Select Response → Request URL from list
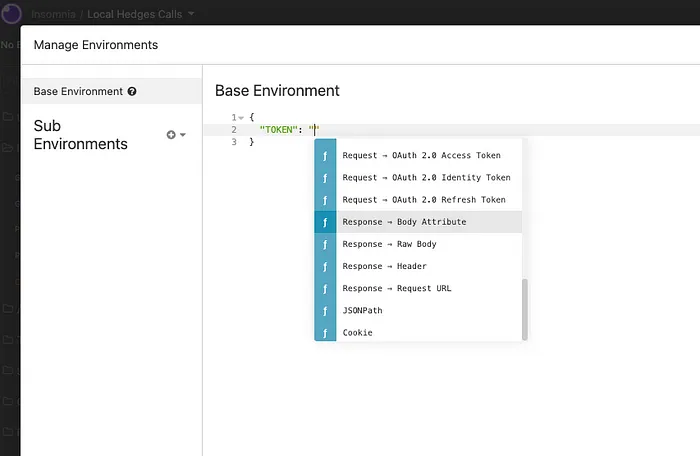The height and width of the screenshot is (456, 700). (397, 288)
